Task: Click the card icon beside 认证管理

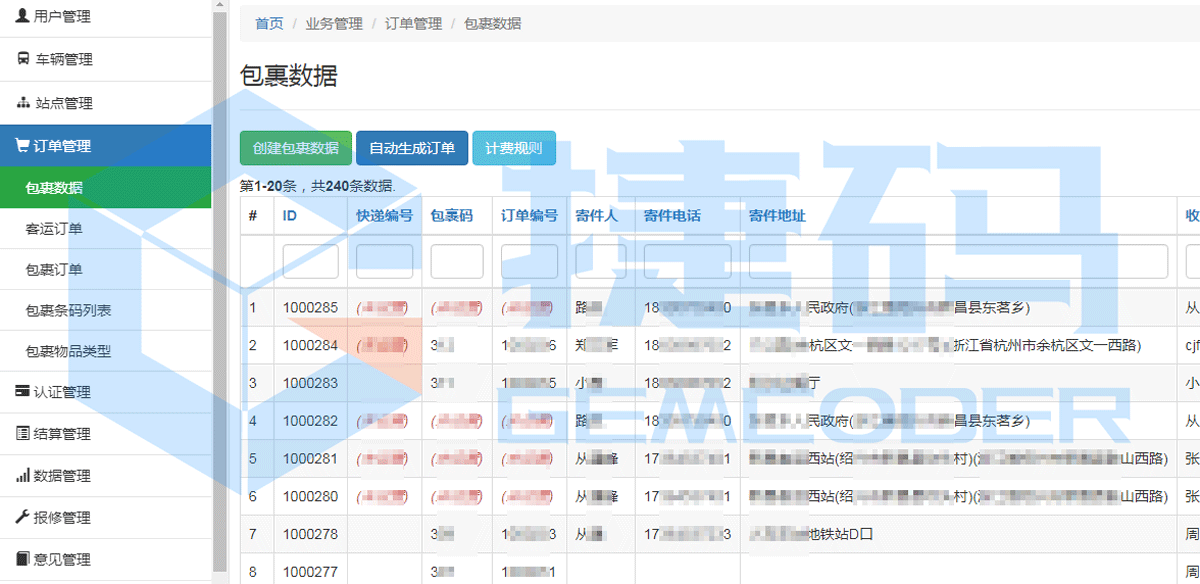Action: [x=22, y=392]
